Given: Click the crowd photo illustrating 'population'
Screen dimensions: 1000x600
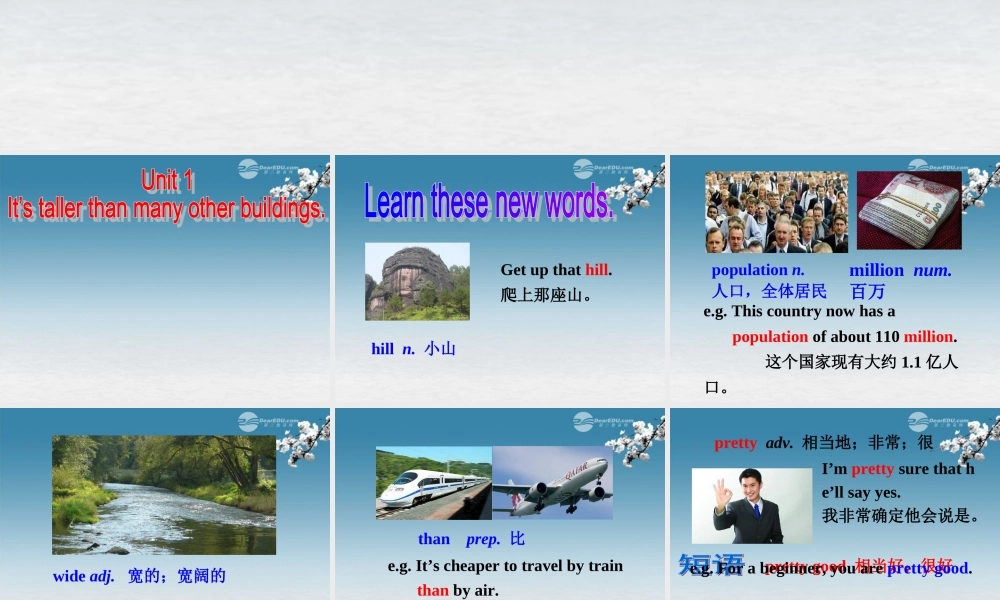Looking at the screenshot, I should point(775,211).
